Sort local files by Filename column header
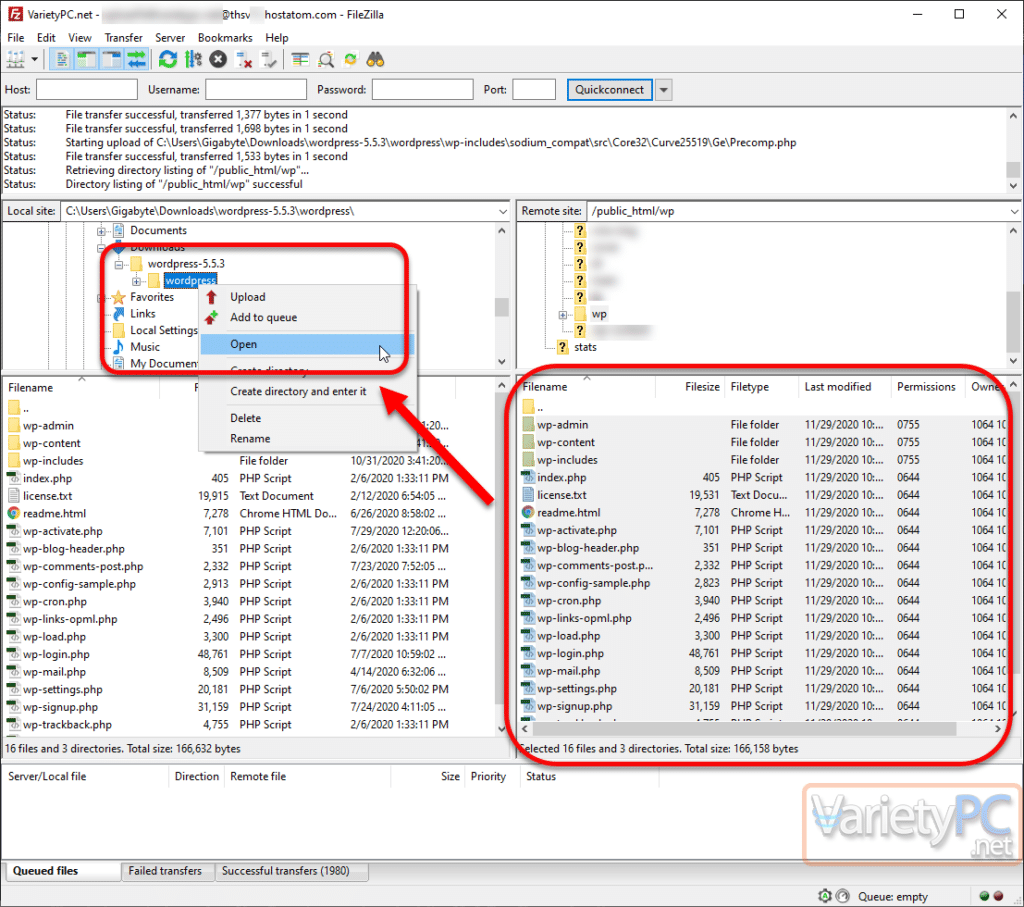This screenshot has width=1024, height=907. 82,387
